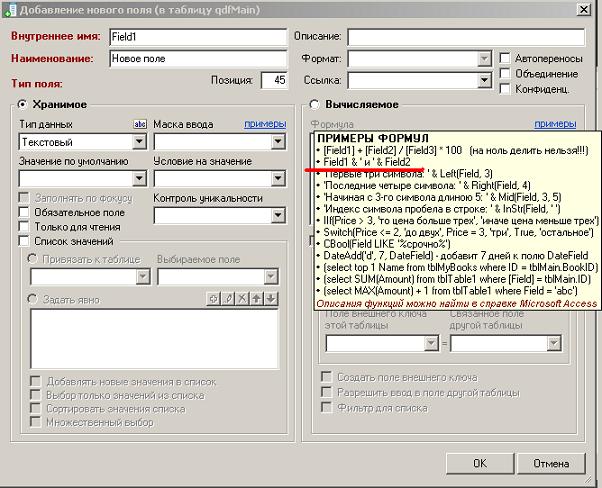Open примеры link next to Маска ввода
602x488 pixels.
click(265, 124)
